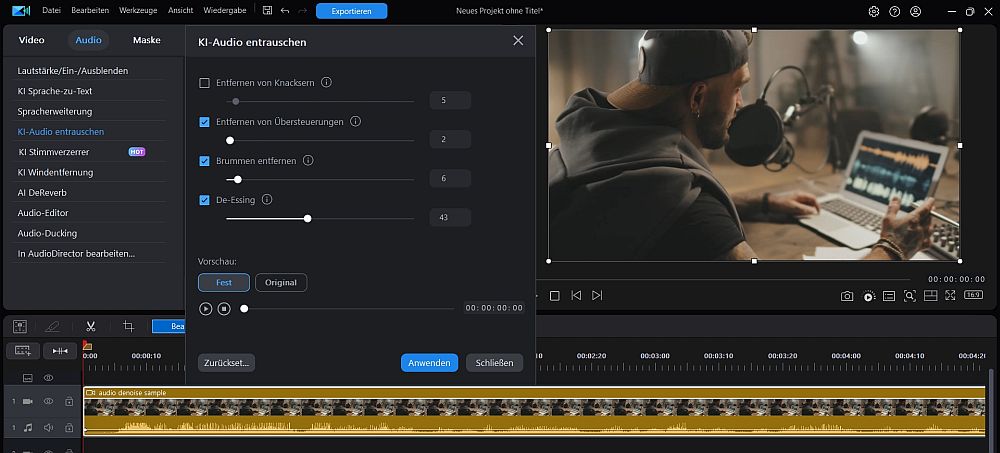Viewport: 1000px width, 453px height.
Task: Reset settings with Zurückset... button
Action: [x=226, y=363]
